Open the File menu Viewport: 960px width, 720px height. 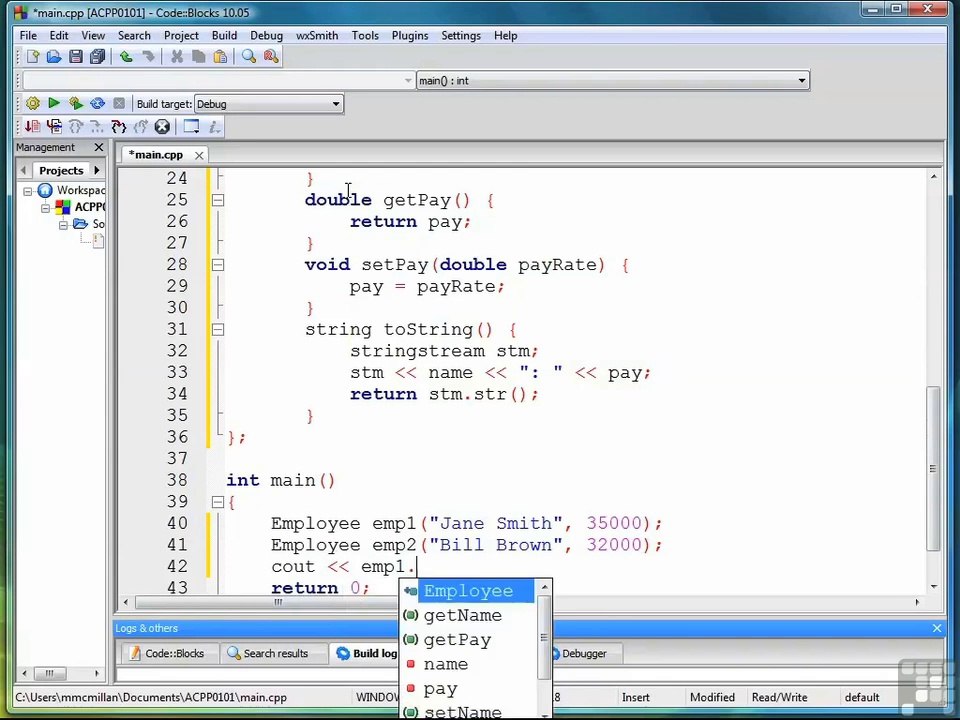[x=28, y=36]
